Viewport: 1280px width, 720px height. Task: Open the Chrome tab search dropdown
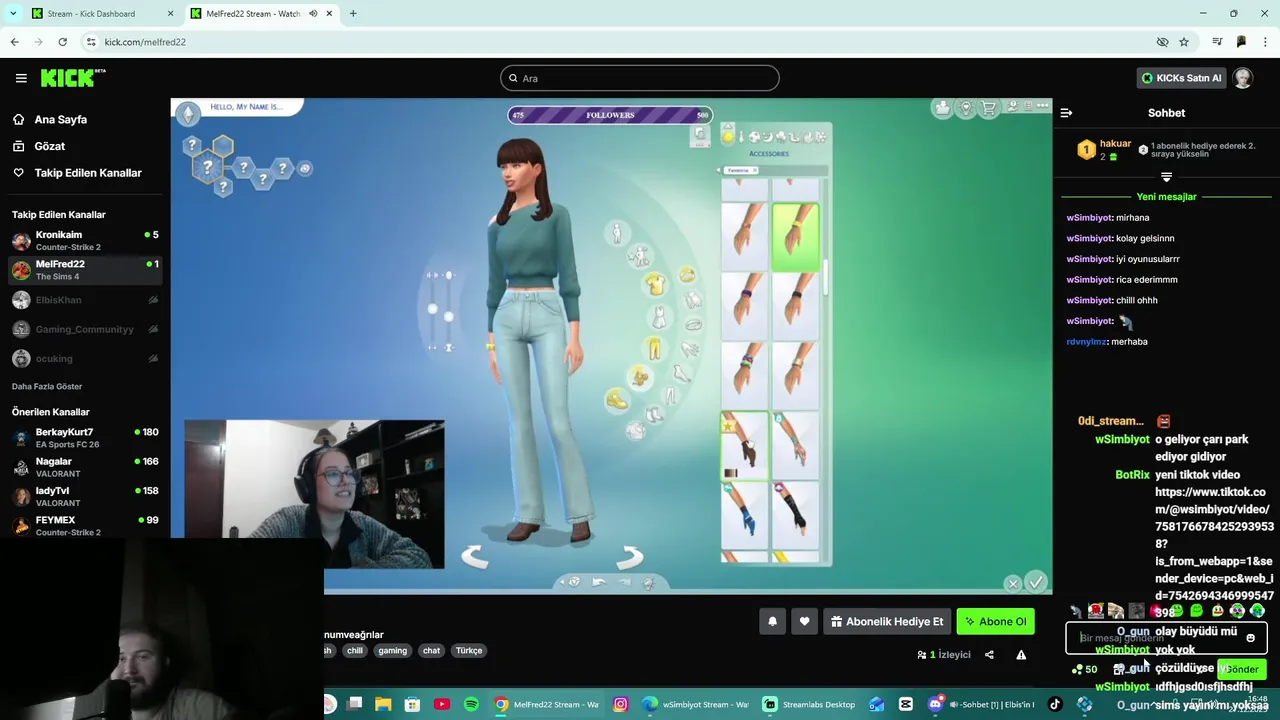[13, 14]
